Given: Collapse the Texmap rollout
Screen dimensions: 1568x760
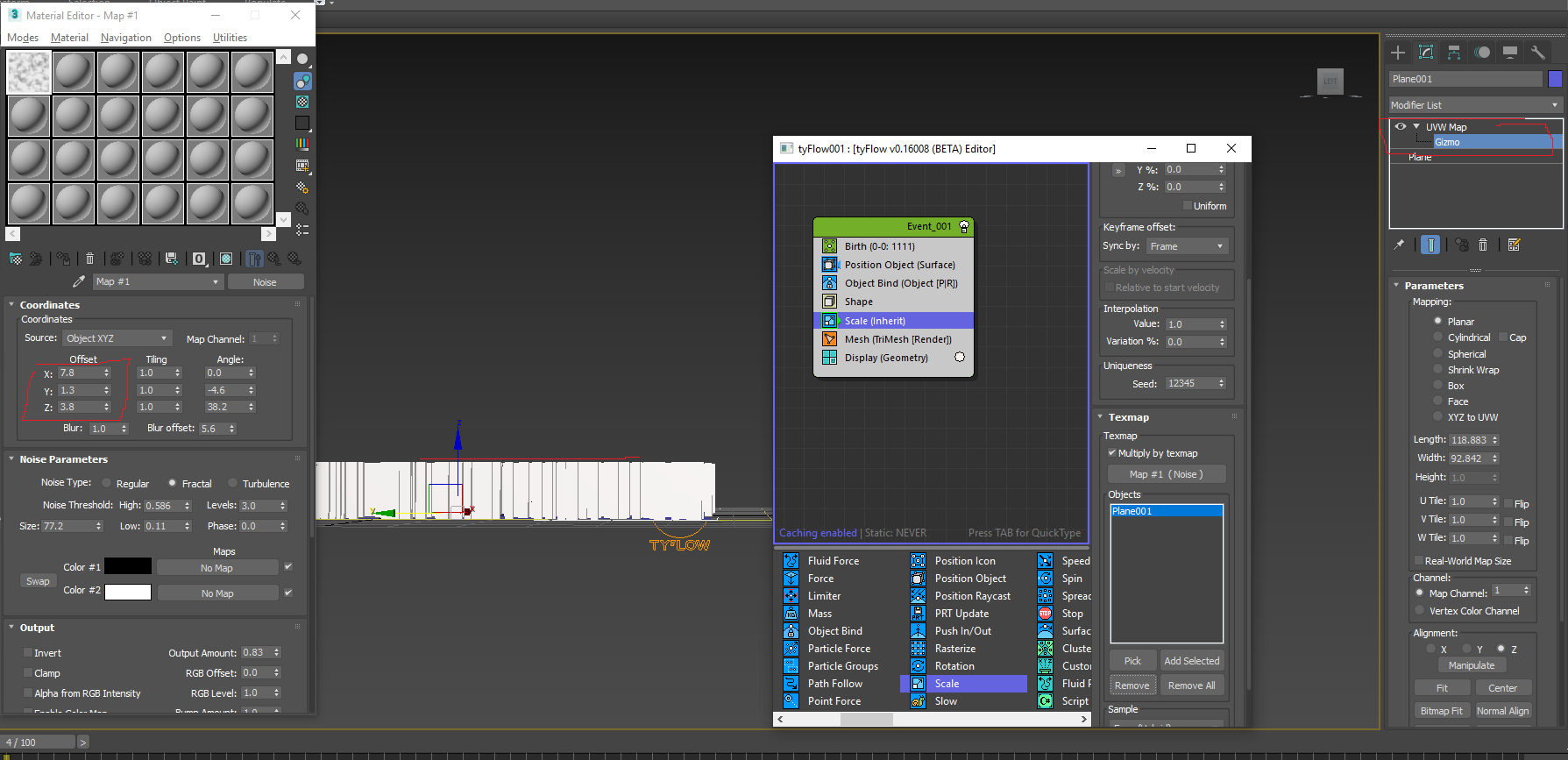Looking at the screenshot, I should [x=1128, y=417].
